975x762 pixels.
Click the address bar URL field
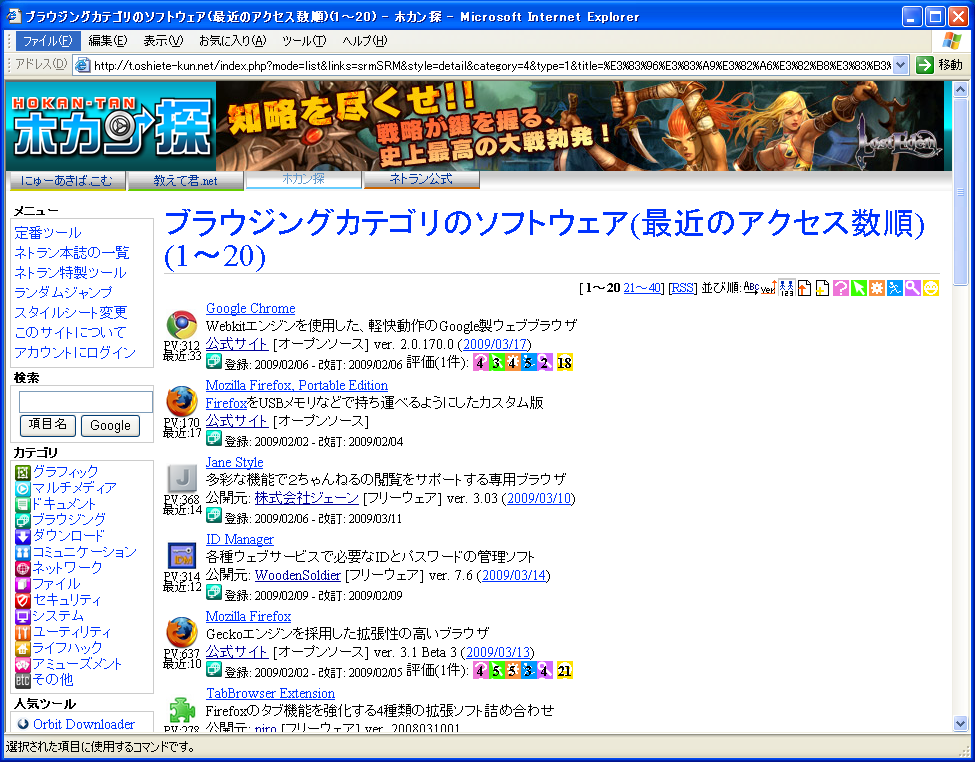[491, 65]
